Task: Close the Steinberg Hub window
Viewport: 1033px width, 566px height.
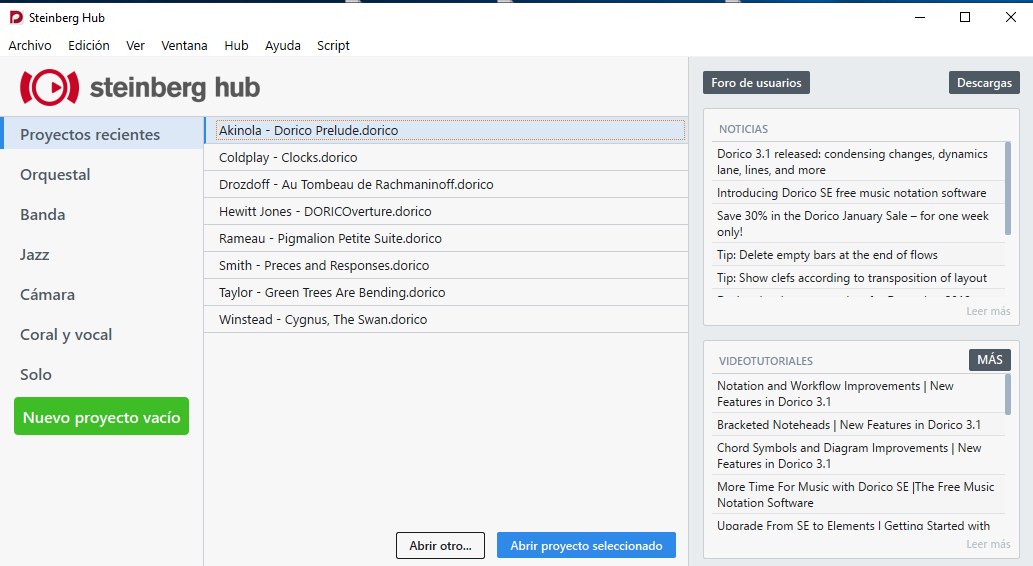Action: [1011, 18]
